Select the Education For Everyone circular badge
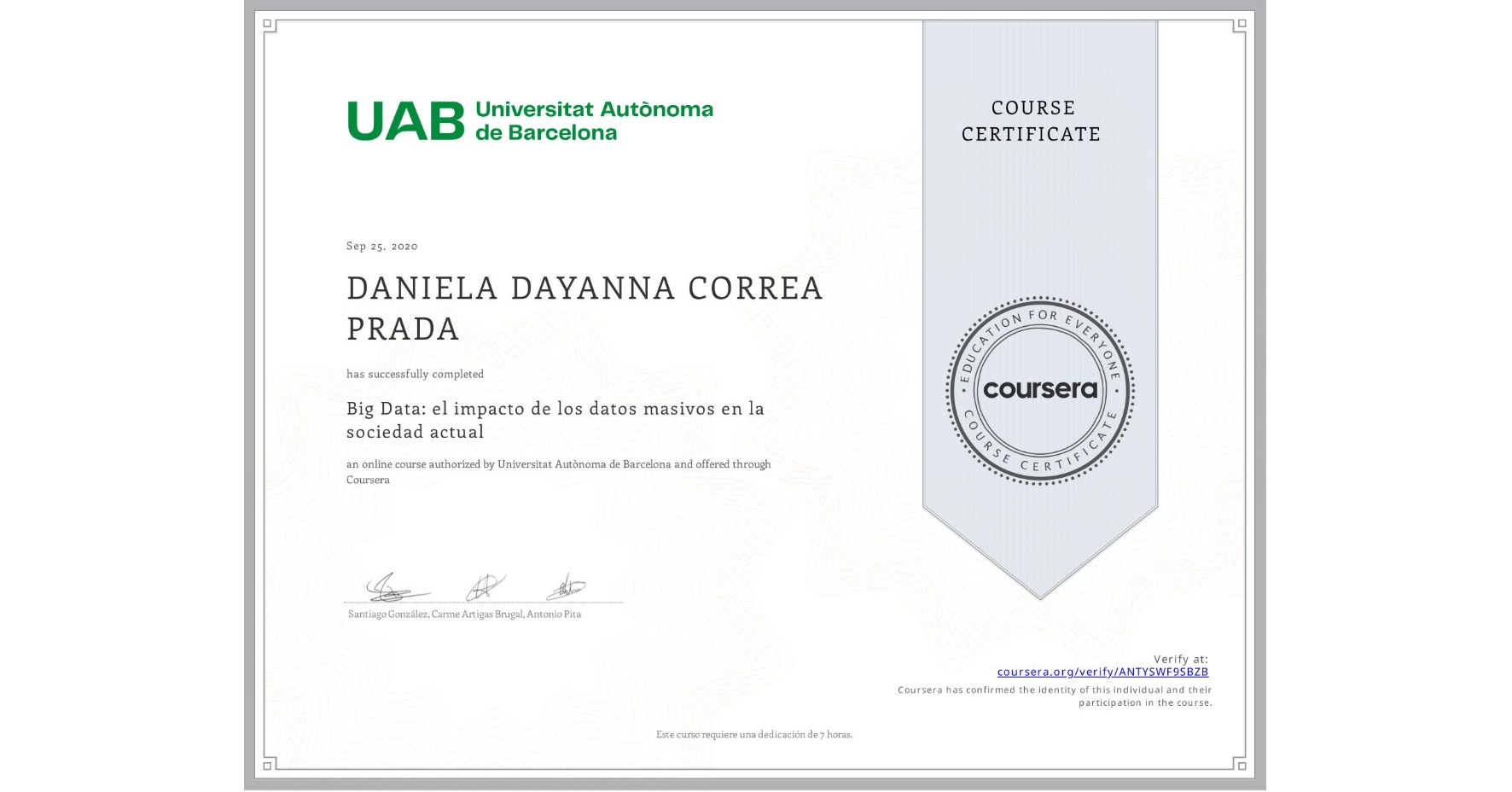The width and height of the screenshot is (1512, 792). [x=1039, y=391]
